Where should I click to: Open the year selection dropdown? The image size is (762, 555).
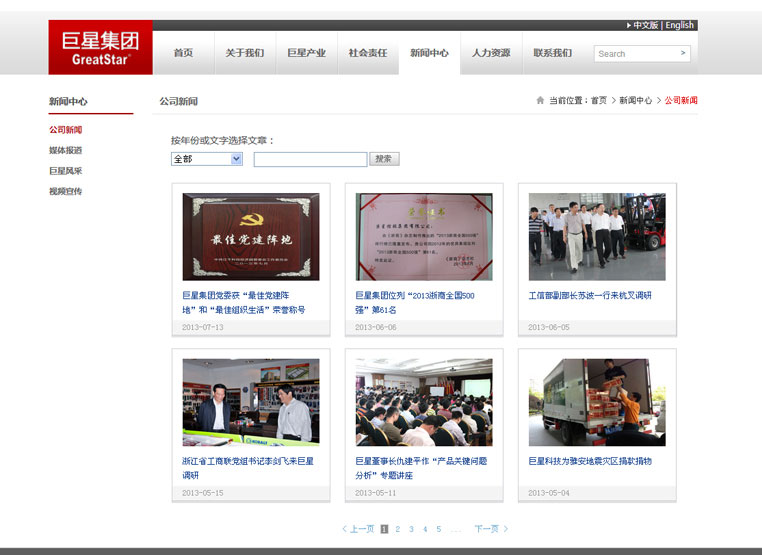(207, 159)
